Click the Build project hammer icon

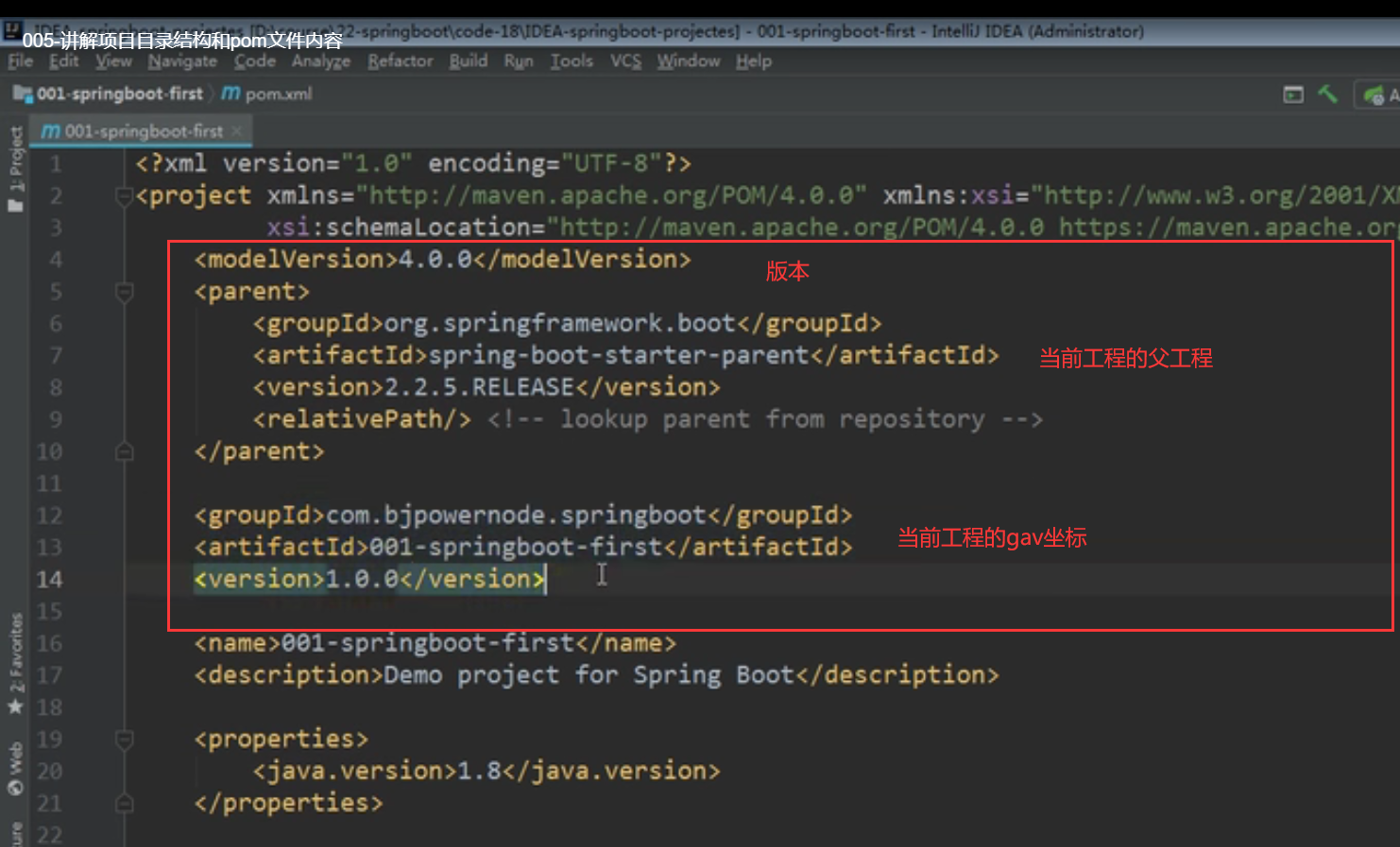coord(1327,93)
